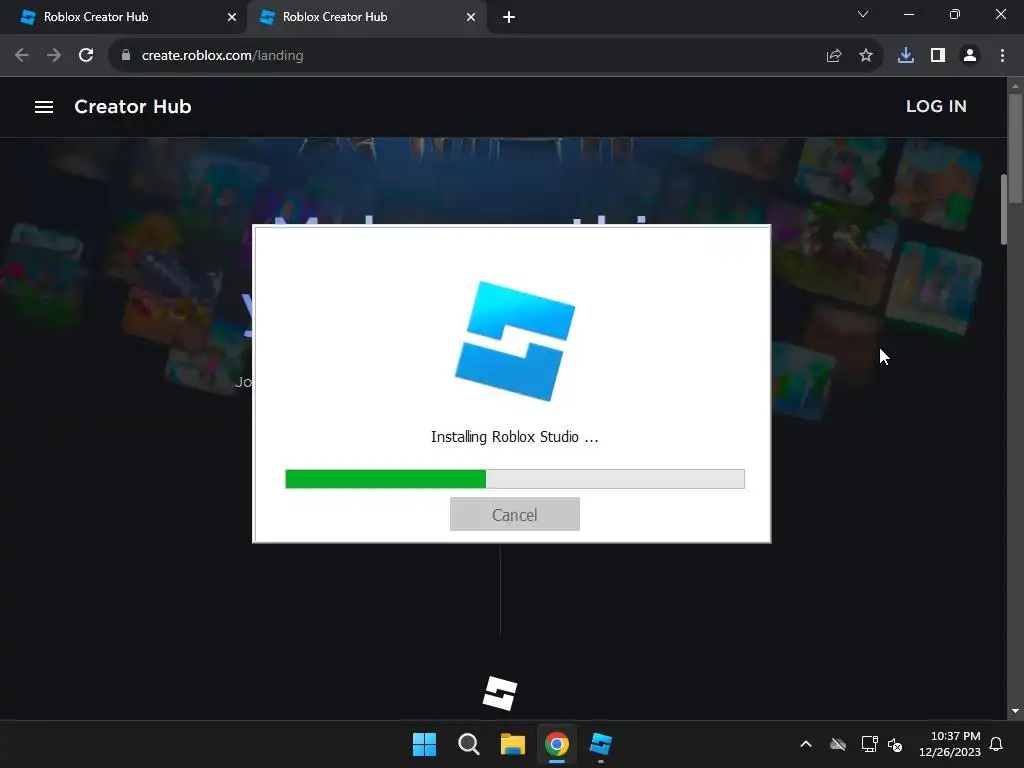The image size is (1024, 768).
Task: Click the Chrome icon in the taskbar
Action: pos(556,744)
